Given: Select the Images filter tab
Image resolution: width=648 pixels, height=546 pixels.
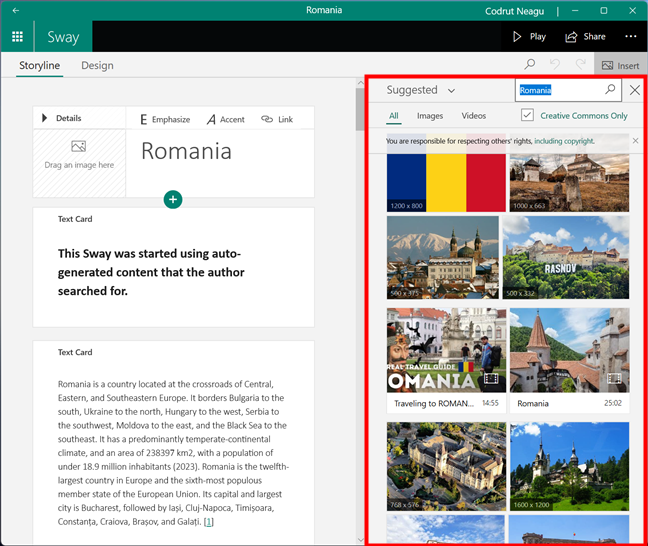Looking at the screenshot, I should point(430,116).
